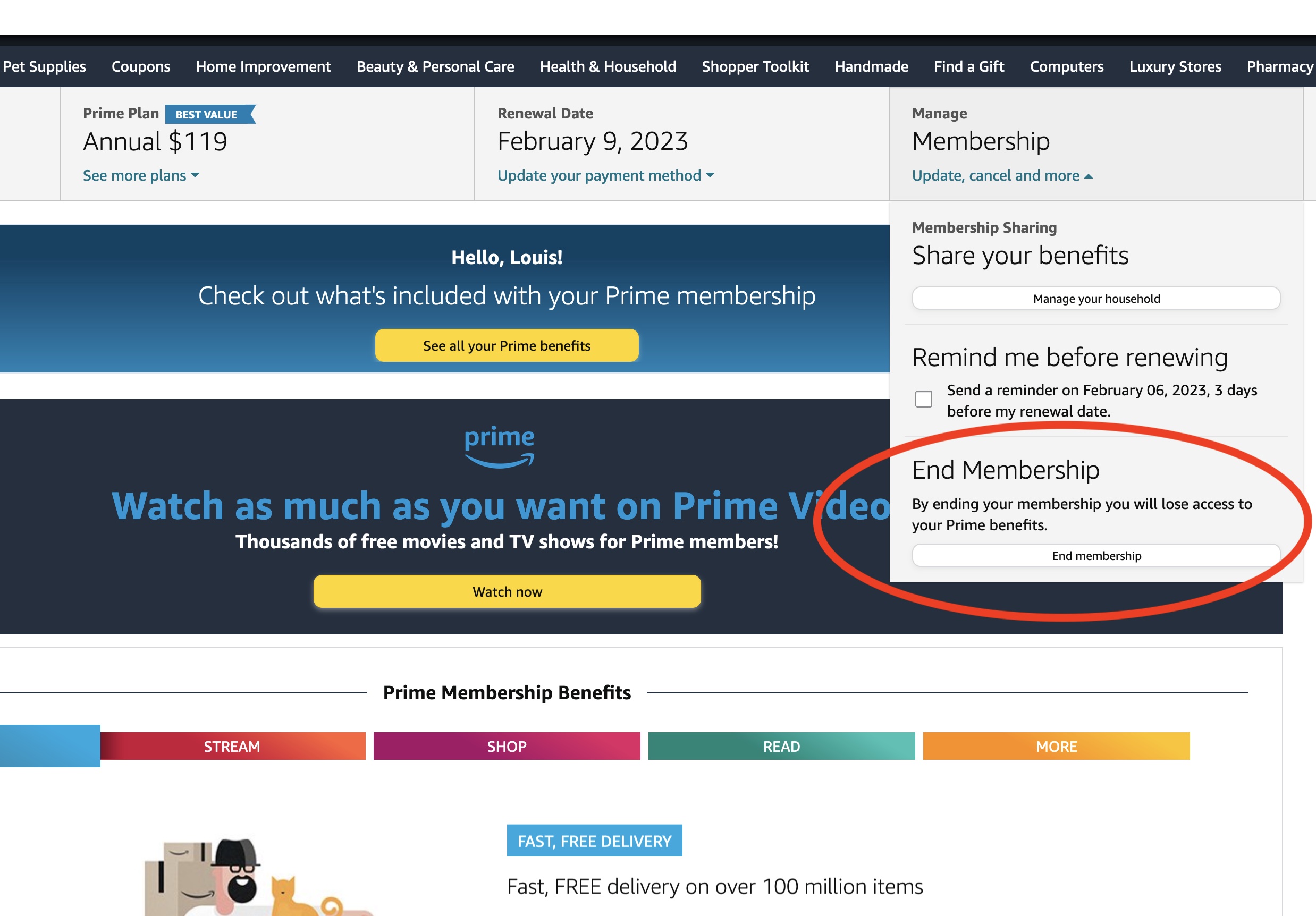
Task: Check the membership sharing household toggle
Action: (x=1097, y=298)
